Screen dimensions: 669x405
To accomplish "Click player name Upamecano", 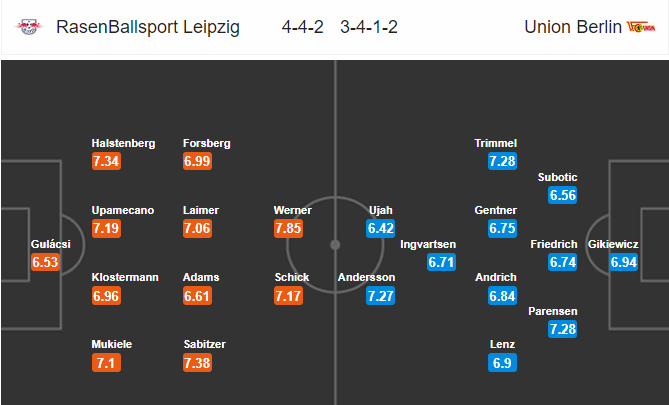I will (x=123, y=210).
